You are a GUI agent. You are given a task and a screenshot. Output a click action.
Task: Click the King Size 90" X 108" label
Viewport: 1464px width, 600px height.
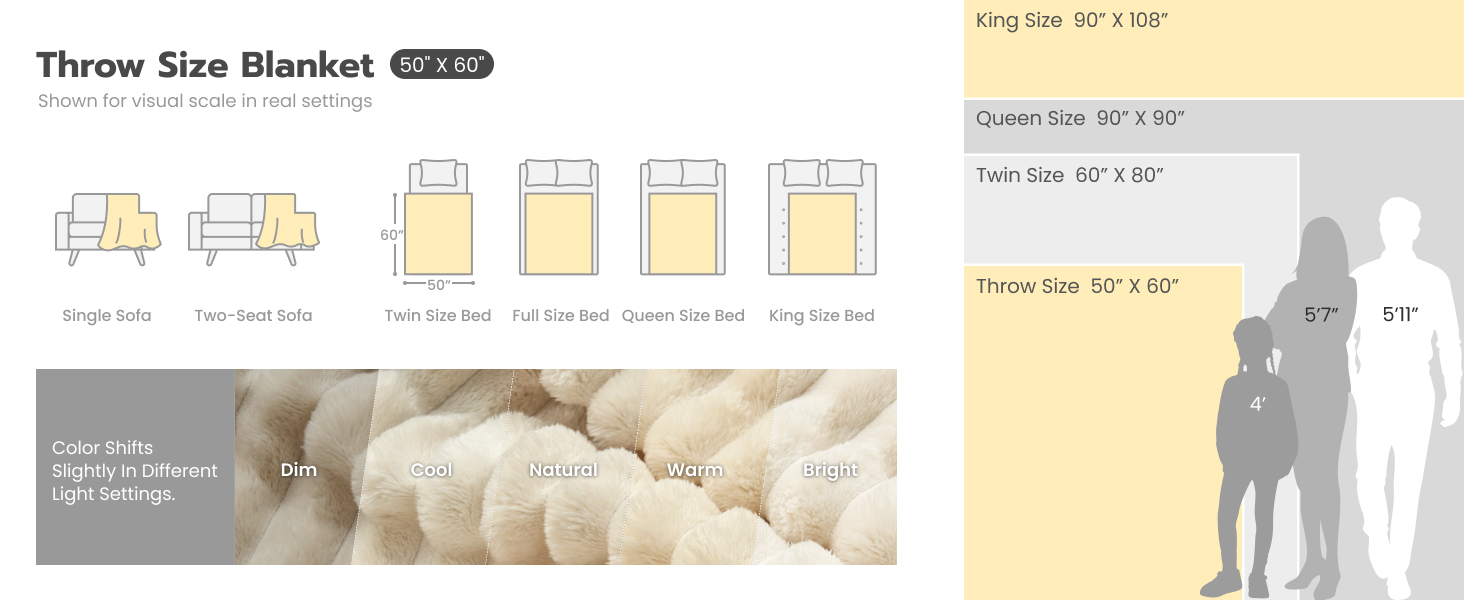[x=1072, y=21]
